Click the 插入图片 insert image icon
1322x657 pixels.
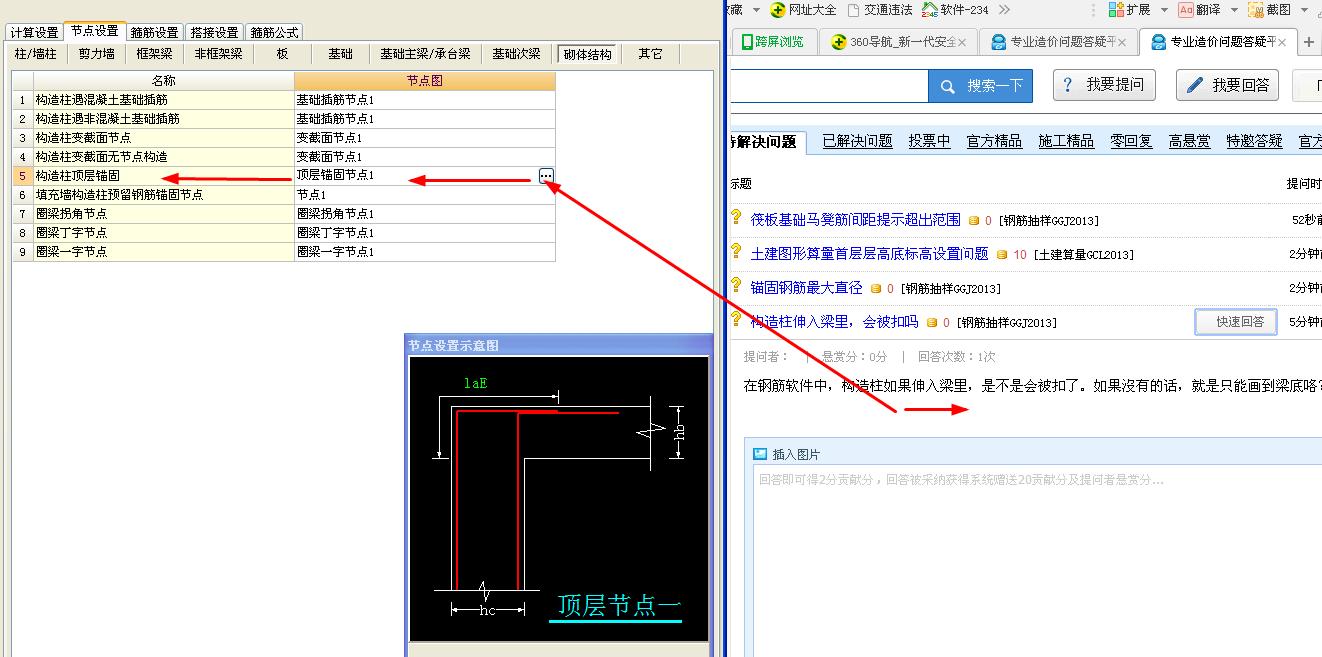[760, 453]
